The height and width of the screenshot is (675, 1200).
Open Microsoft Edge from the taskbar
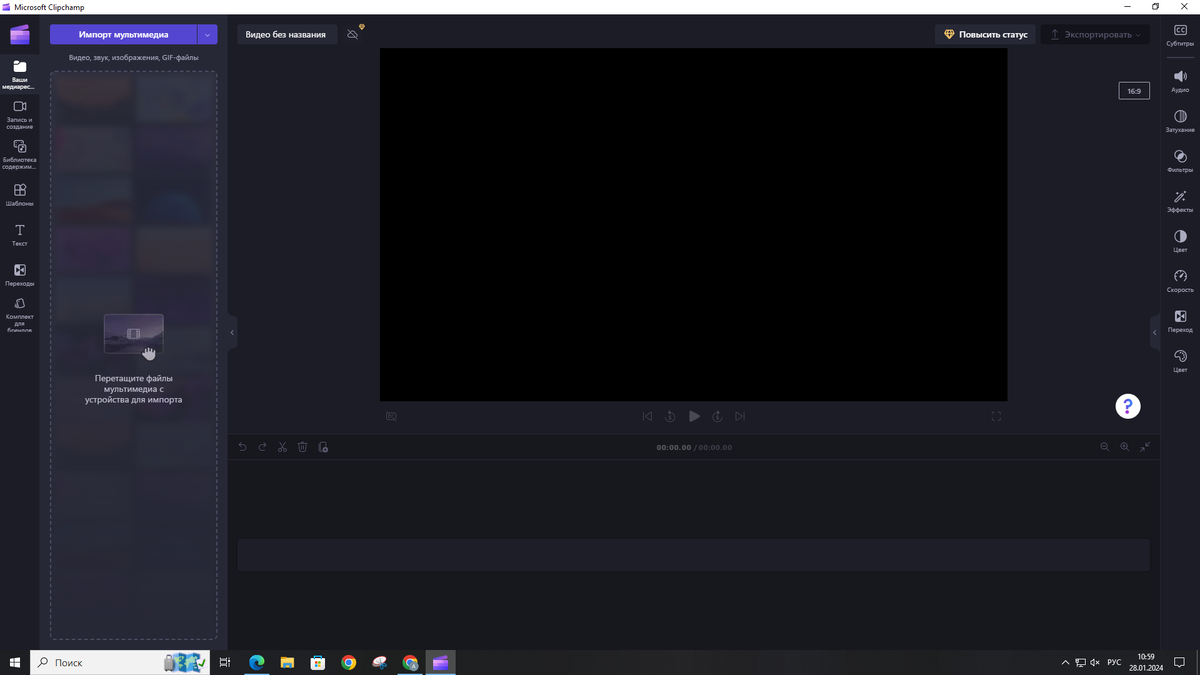[x=256, y=662]
